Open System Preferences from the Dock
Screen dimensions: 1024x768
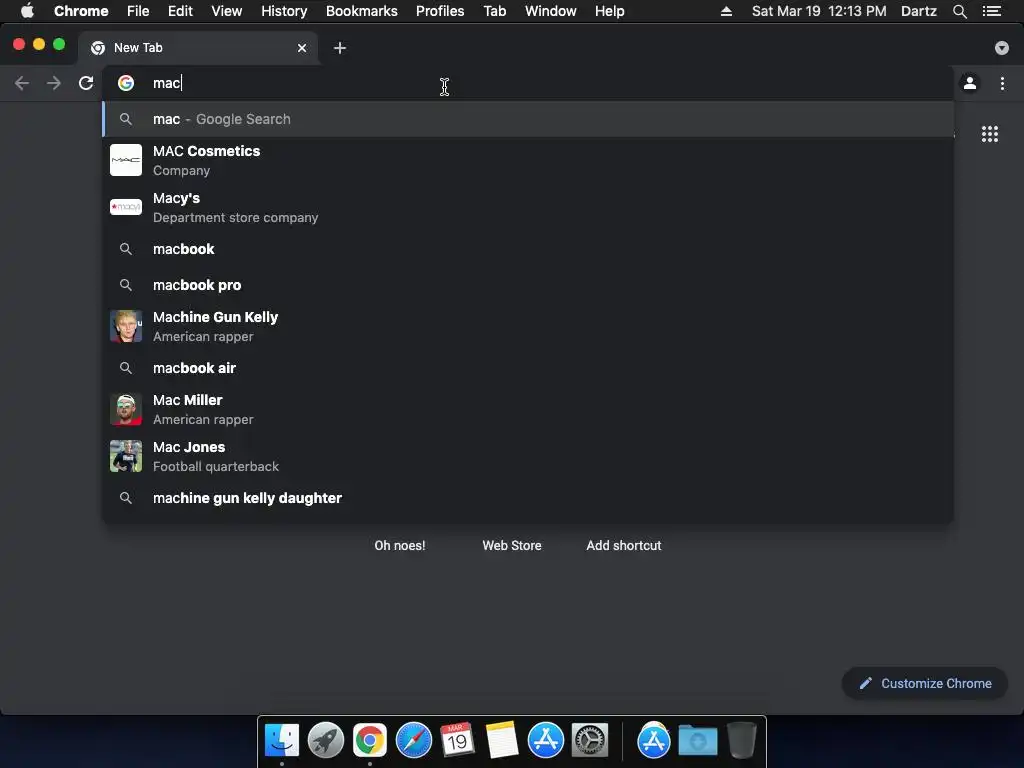point(590,741)
